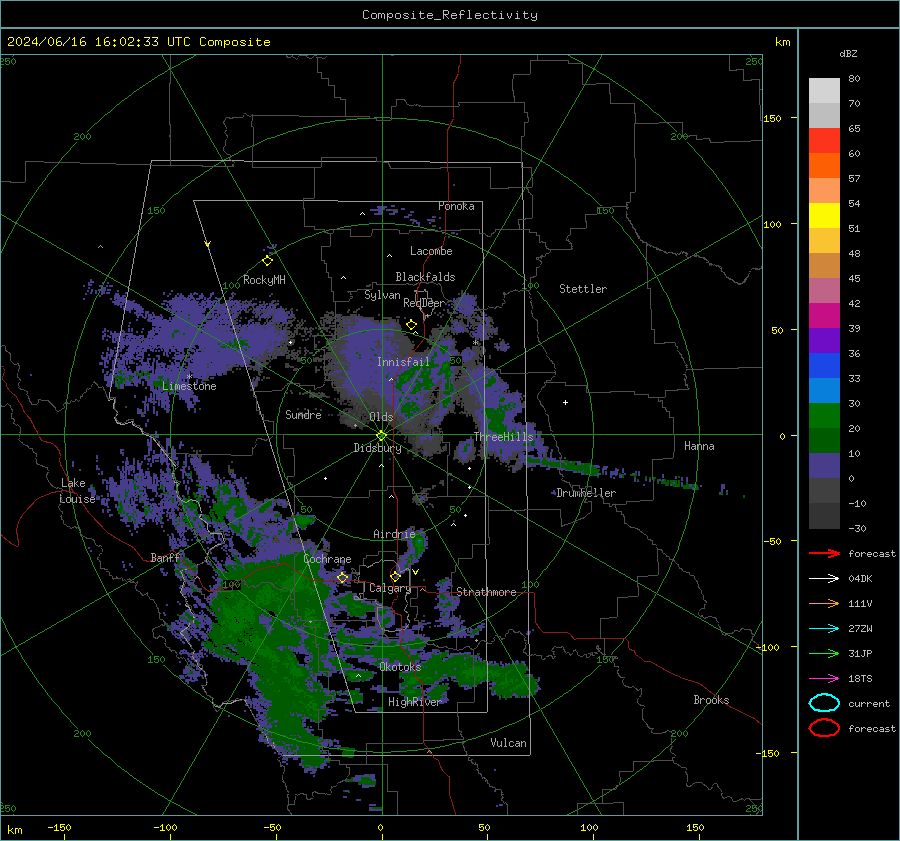Click the Stettler city label
This screenshot has height=841, width=900.
(x=583, y=289)
